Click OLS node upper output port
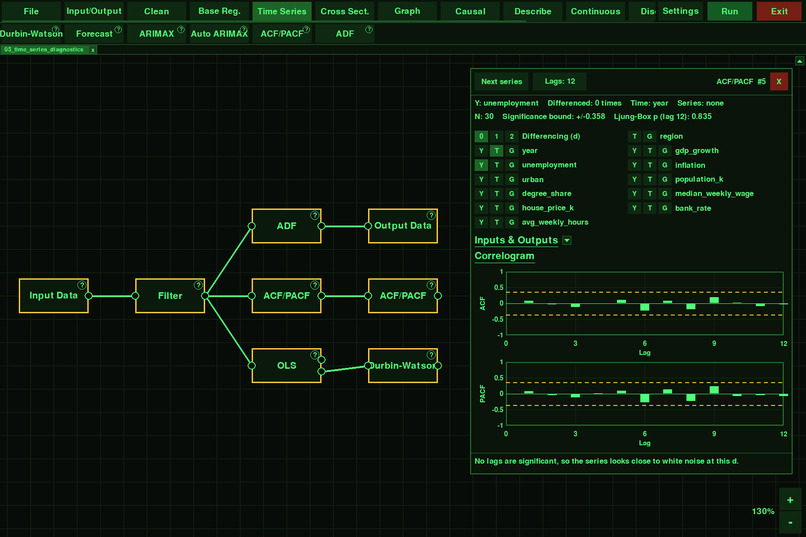The width and height of the screenshot is (806, 537). click(x=321, y=360)
